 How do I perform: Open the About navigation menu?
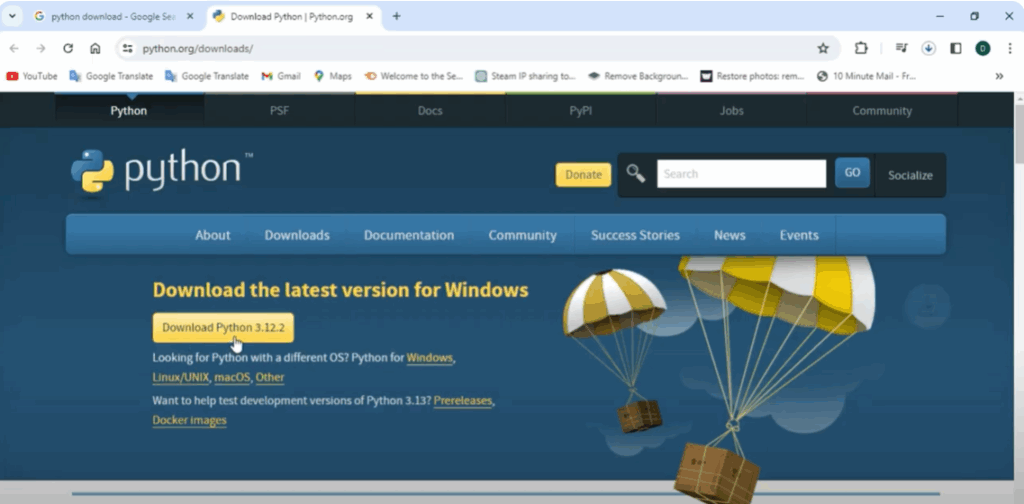[213, 235]
